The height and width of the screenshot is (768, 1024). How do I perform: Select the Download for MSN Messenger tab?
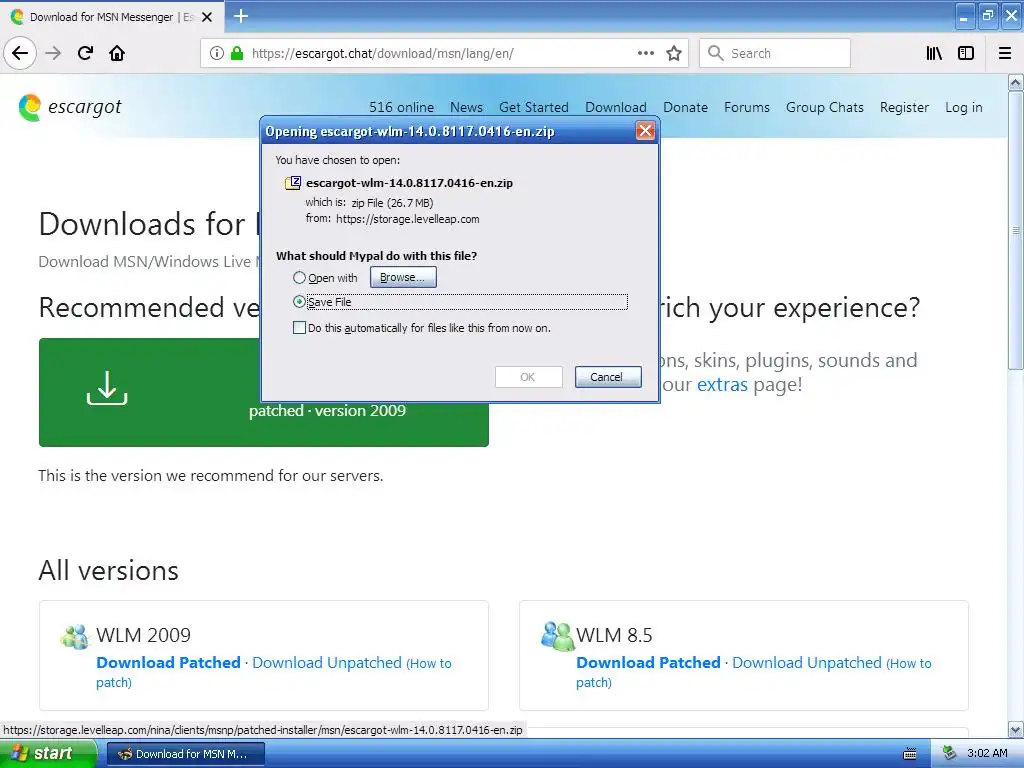click(111, 17)
